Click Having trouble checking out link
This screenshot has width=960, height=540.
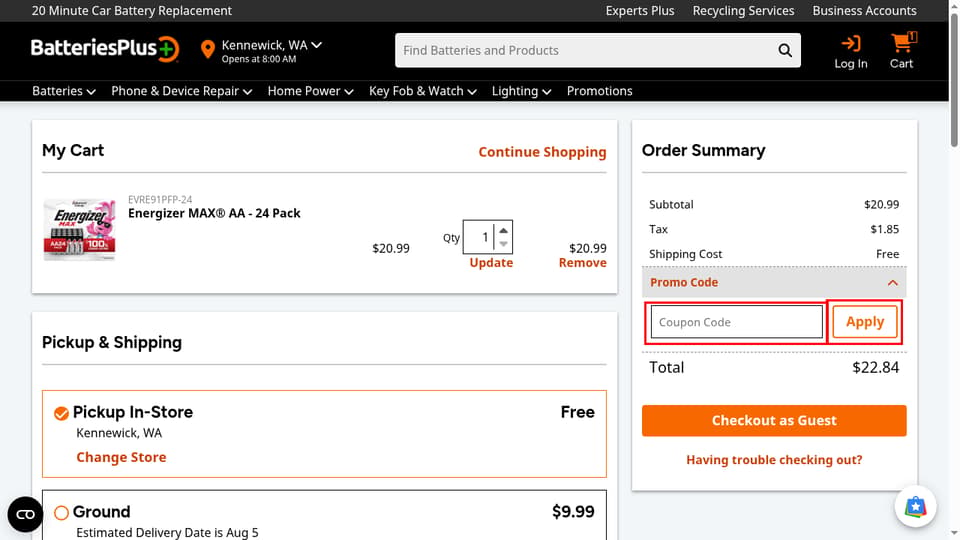pos(774,460)
